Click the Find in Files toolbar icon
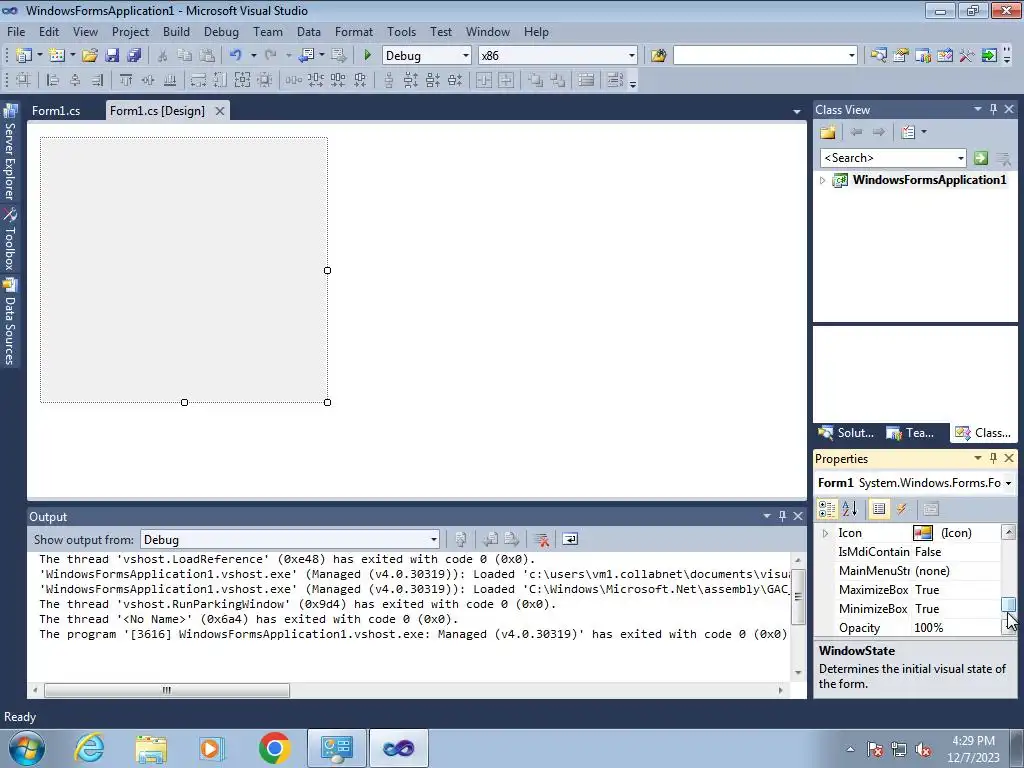1024x768 pixels. [x=658, y=56]
